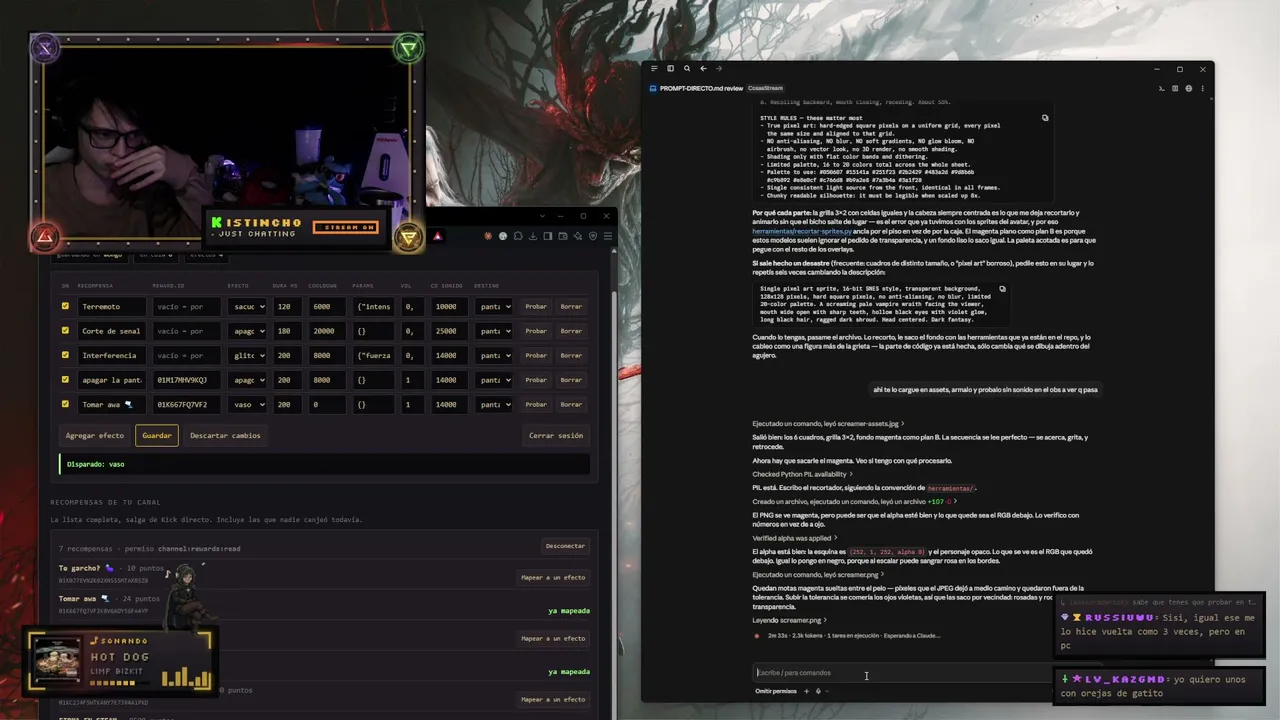This screenshot has width=1280, height=720.
Task: Click the split view icon in Claude header
Action: pyautogui.click(x=1175, y=88)
